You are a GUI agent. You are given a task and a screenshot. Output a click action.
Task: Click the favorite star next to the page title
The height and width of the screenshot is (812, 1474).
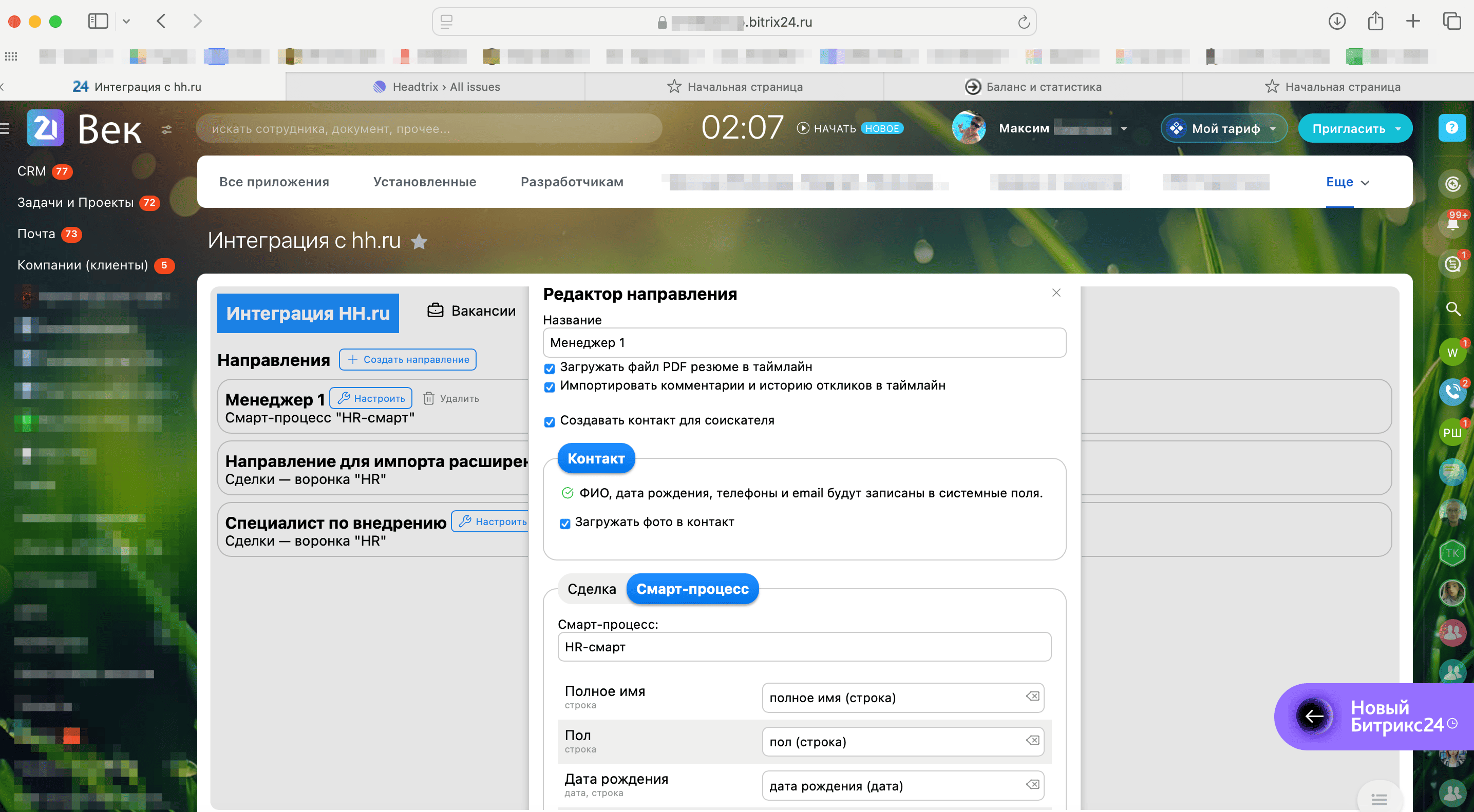point(420,242)
